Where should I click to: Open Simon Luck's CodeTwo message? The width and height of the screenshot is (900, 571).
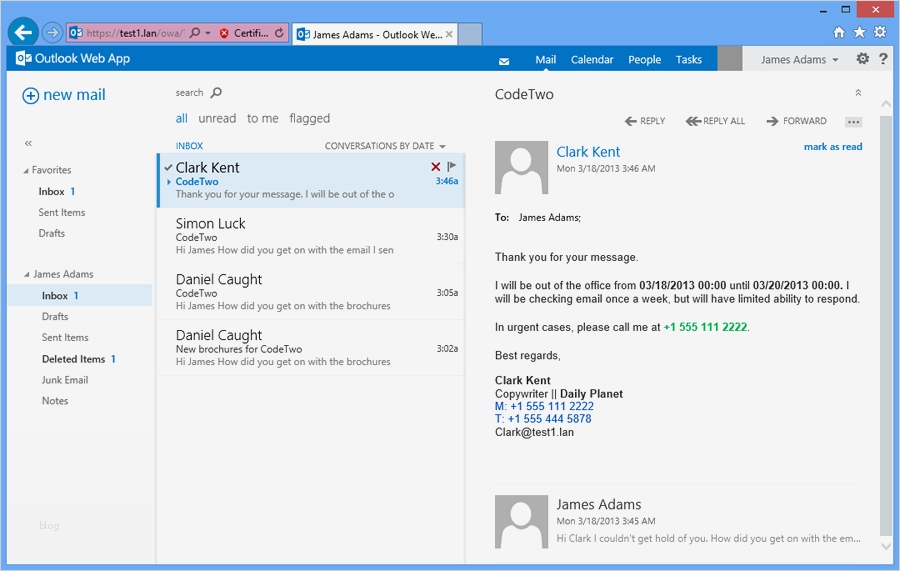[311, 236]
